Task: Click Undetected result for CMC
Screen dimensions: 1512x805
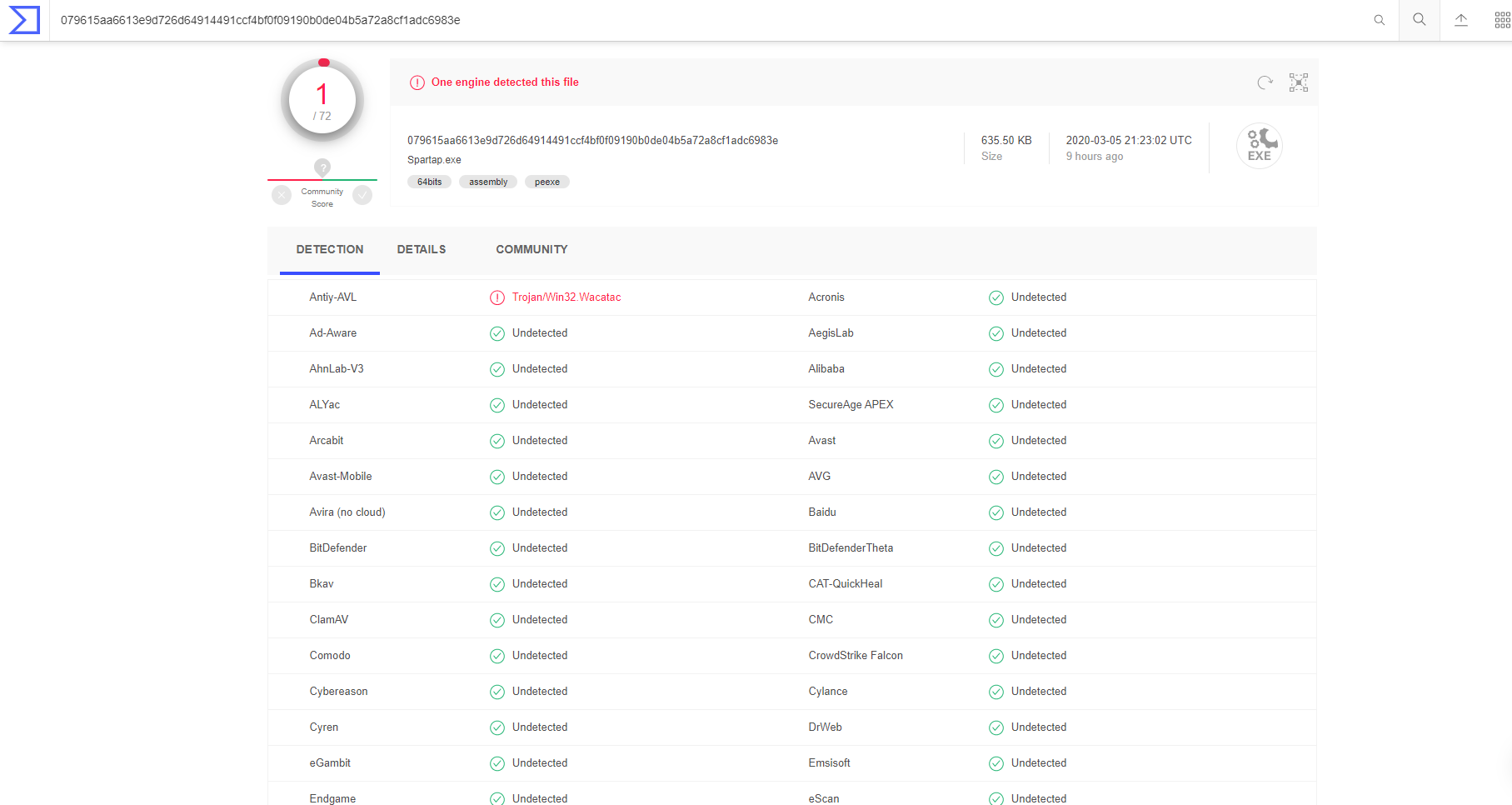Action: (1039, 620)
